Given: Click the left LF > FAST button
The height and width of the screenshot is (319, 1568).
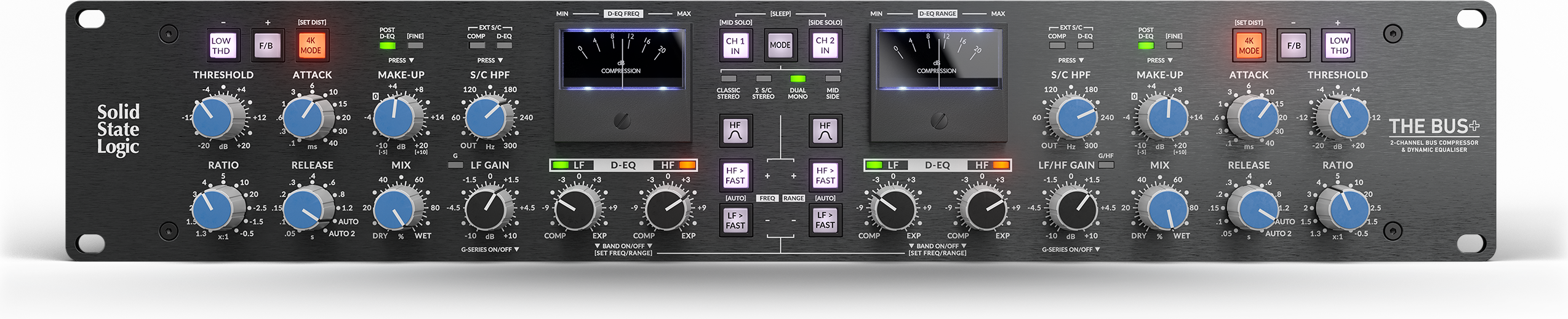Looking at the screenshot, I should tap(735, 221).
